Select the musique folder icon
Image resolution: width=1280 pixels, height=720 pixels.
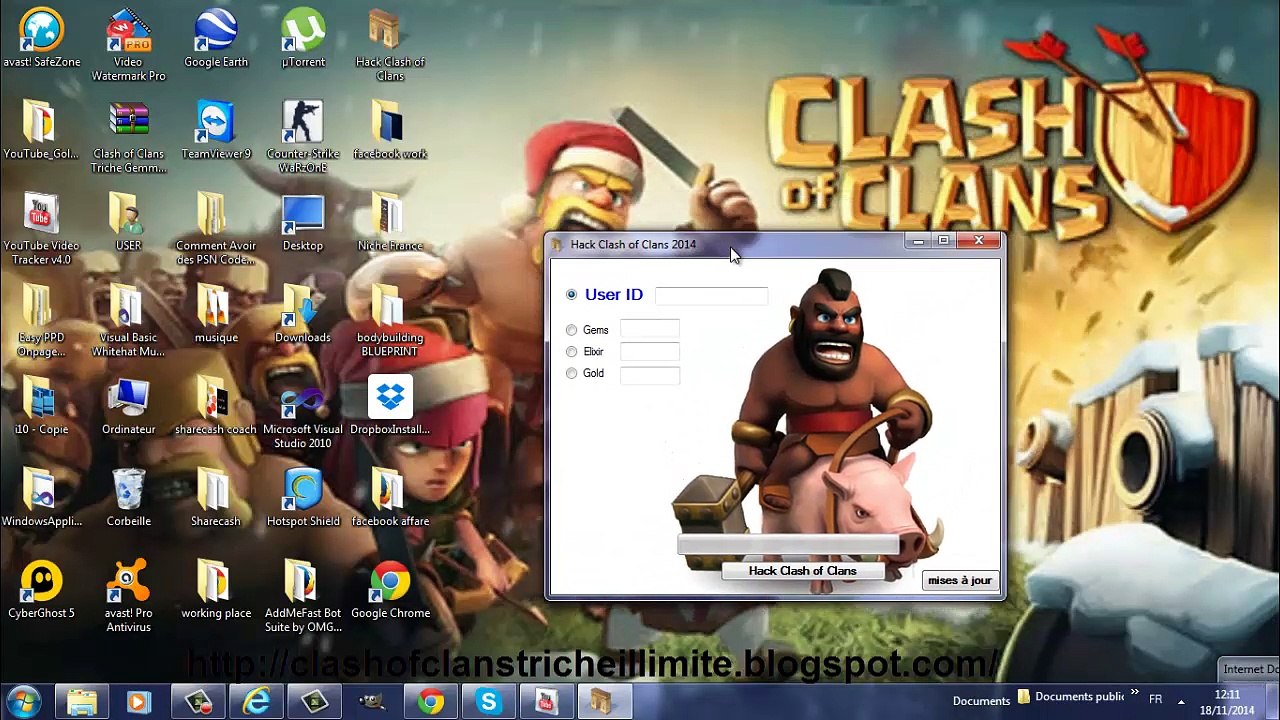pos(215,315)
